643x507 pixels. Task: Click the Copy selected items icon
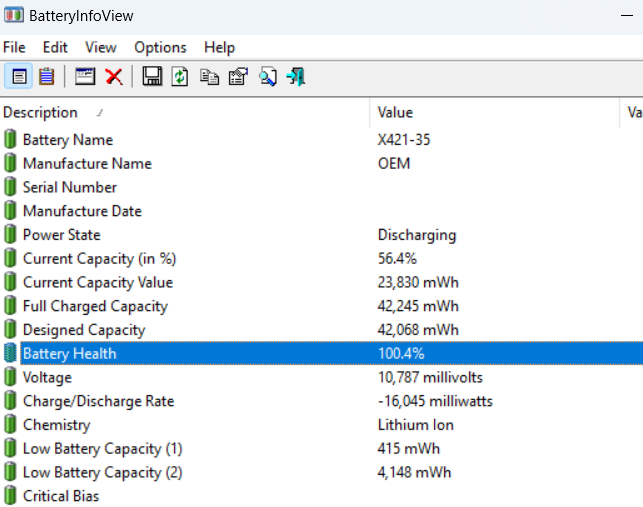click(x=210, y=77)
